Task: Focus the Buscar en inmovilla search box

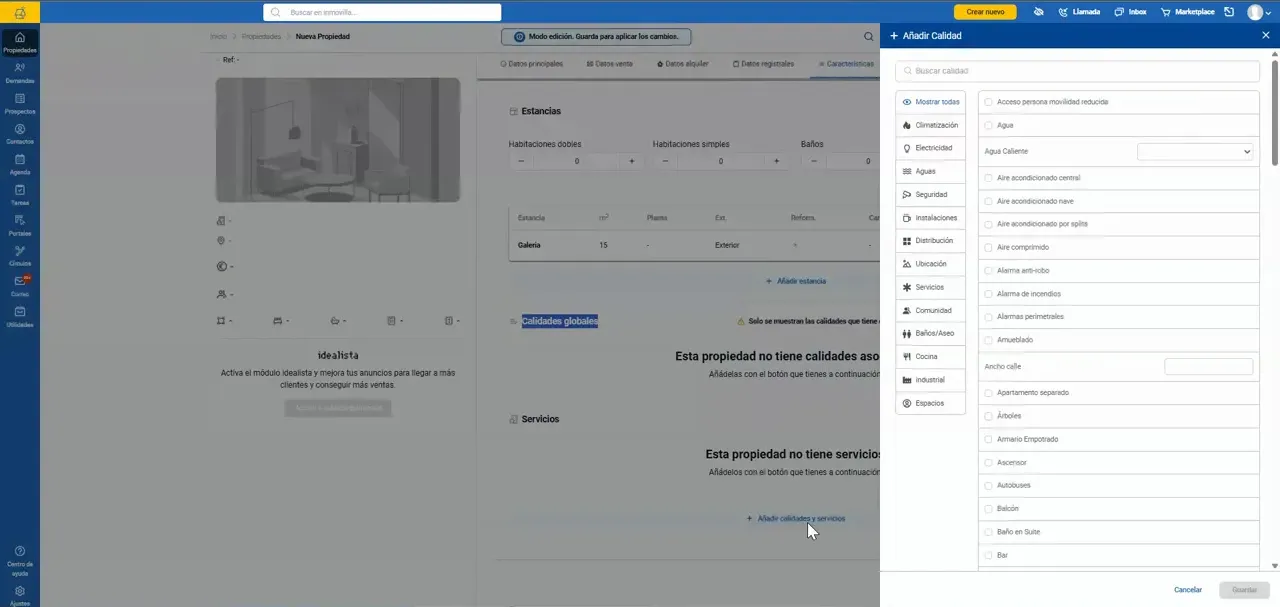Action: [x=382, y=12]
